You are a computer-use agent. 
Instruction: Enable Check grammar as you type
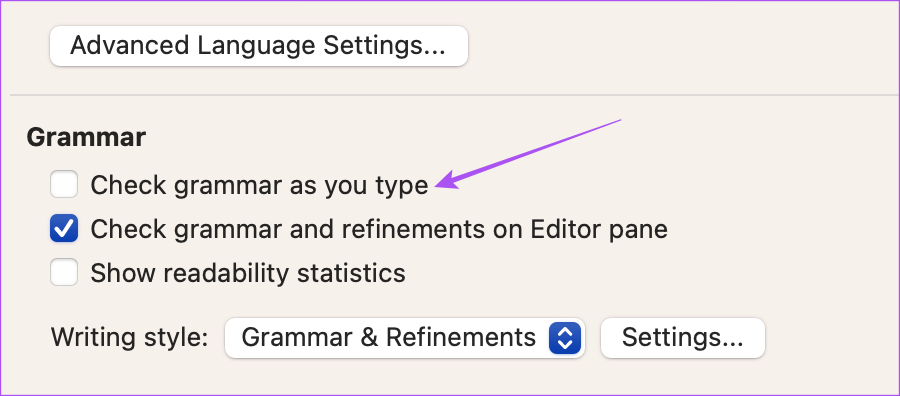click(64, 185)
